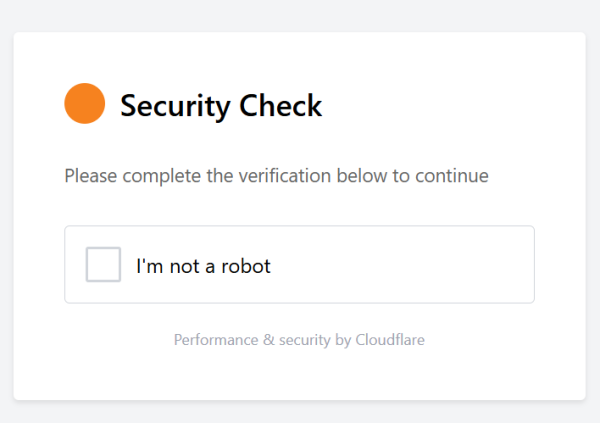Click the word "Please" in instruction line
Screen dimensions: 600x423
coord(91,176)
